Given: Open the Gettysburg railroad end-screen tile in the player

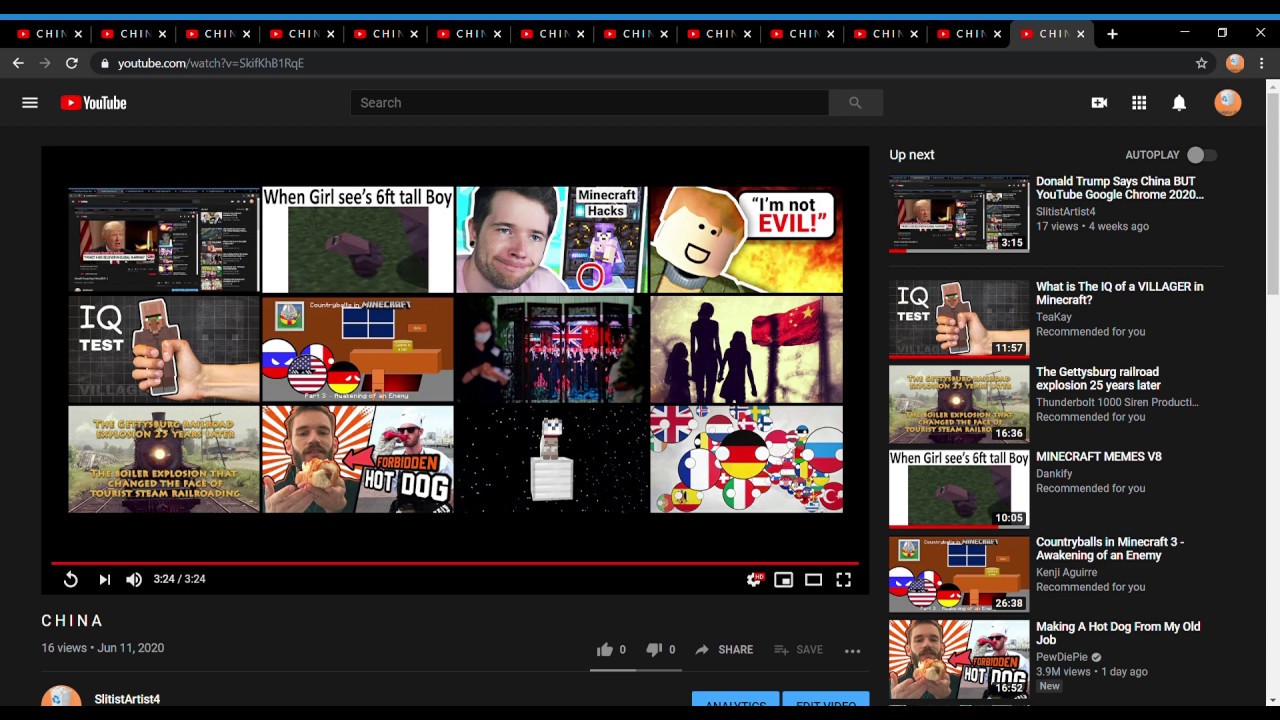Looking at the screenshot, I should click(x=164, y=459).
